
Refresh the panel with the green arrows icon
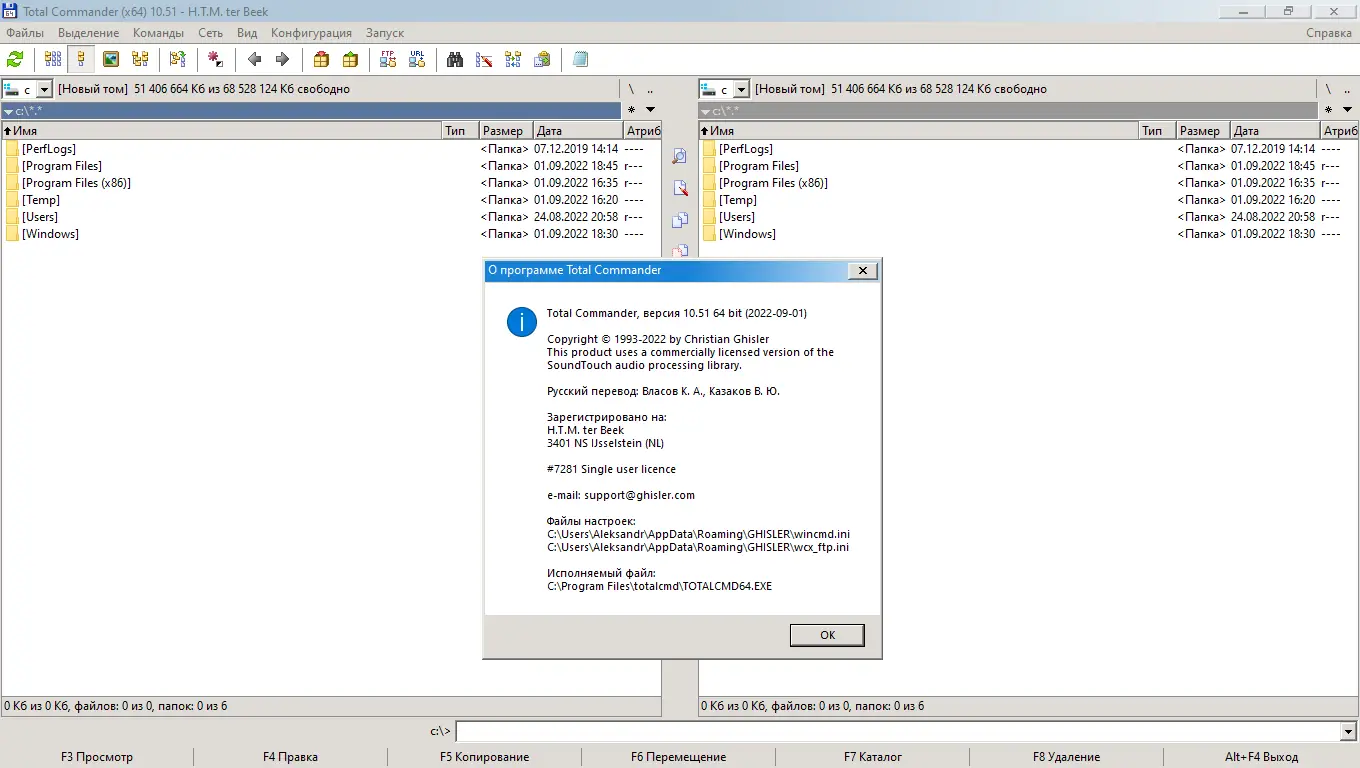(x=15, y=59)
